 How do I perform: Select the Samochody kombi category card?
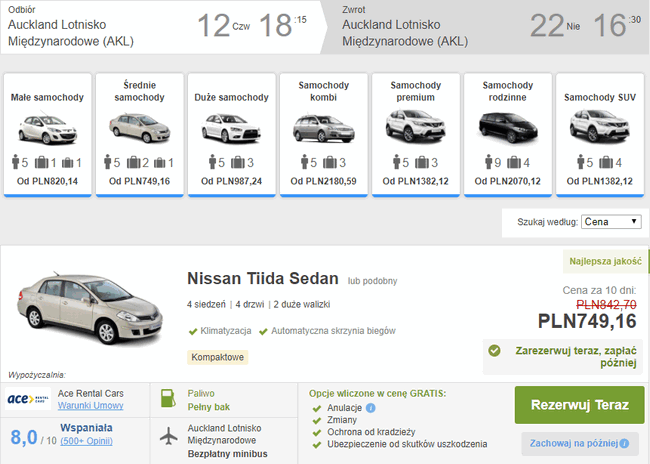click(x=324, y=135)
